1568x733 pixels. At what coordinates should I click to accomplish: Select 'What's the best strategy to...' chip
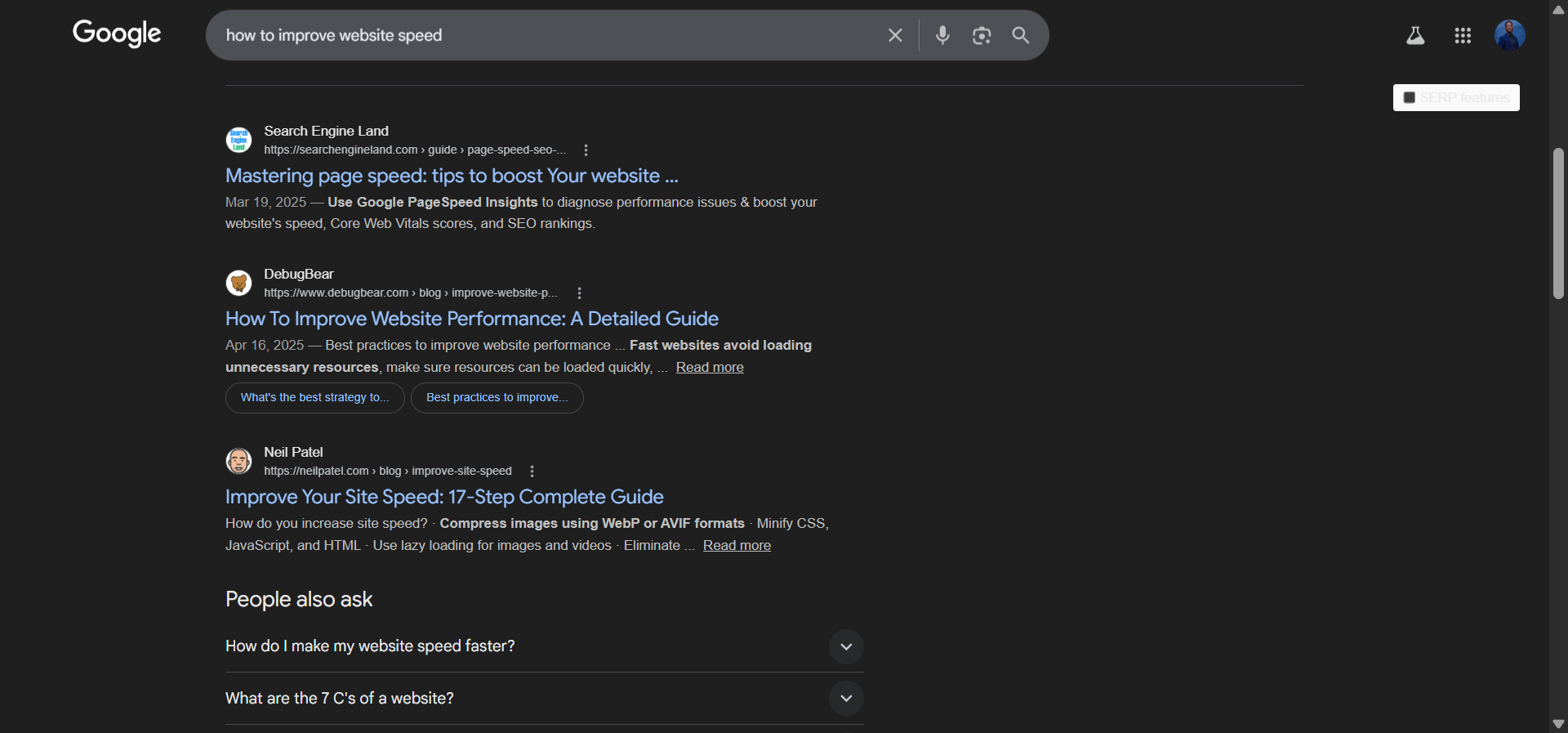click(315, 398)
